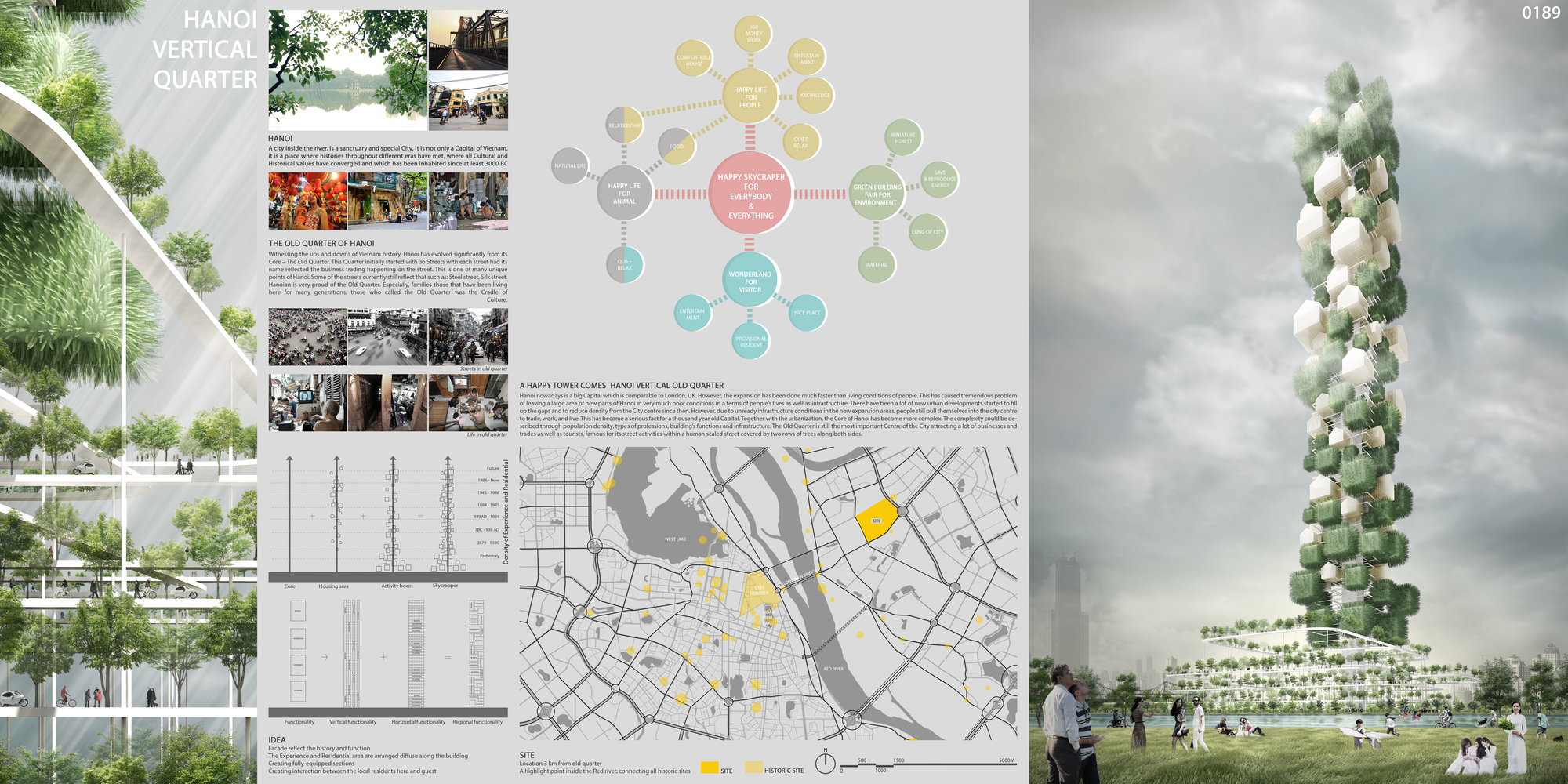Screen dimensions: 1568x784
Task: Click the teal Wonderland For Visitor bubble
Action: click(750, 281)
